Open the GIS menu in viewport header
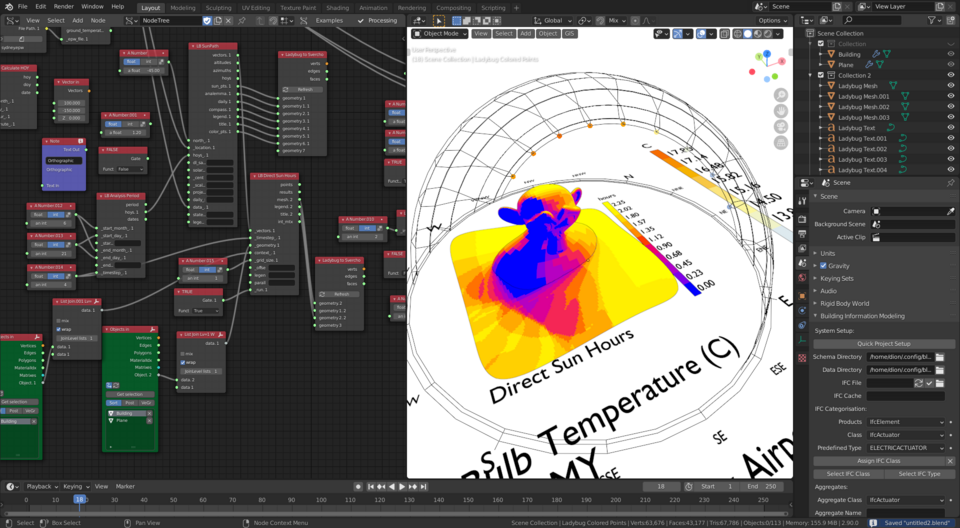 569,34
